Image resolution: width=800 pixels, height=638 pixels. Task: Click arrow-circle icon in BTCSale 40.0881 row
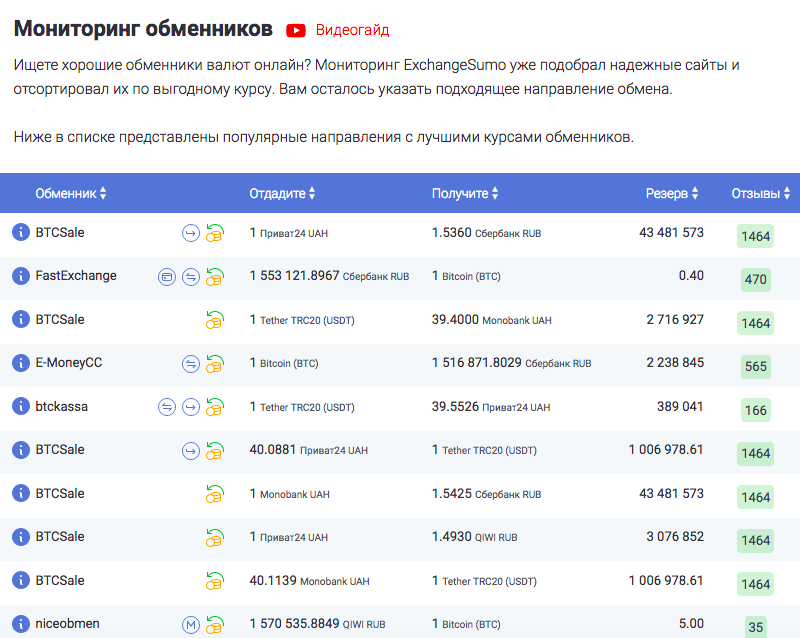coord(191,451)
